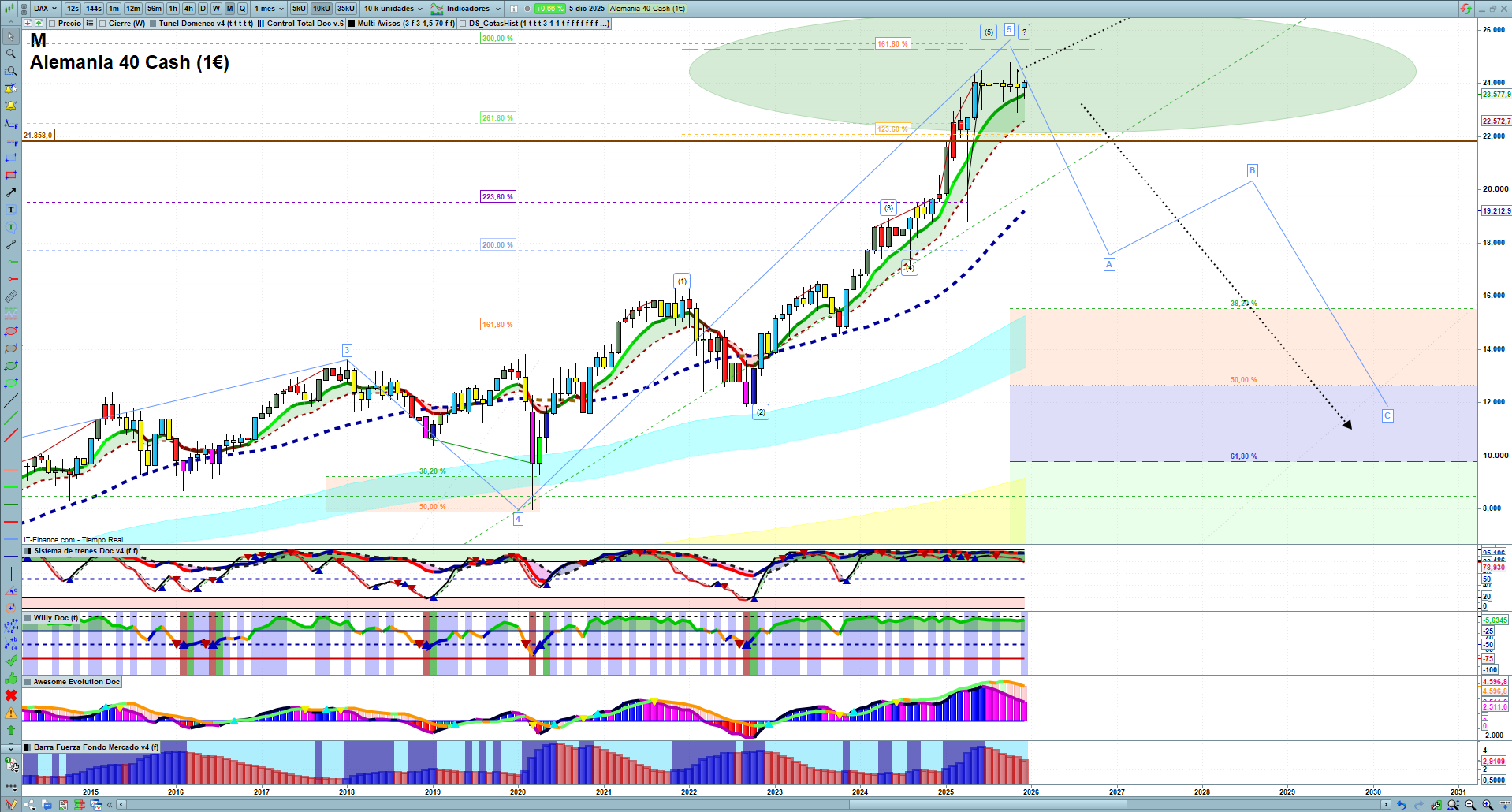Click the scrollbar left arrow

pyautogui.click(x=121, y=805)
